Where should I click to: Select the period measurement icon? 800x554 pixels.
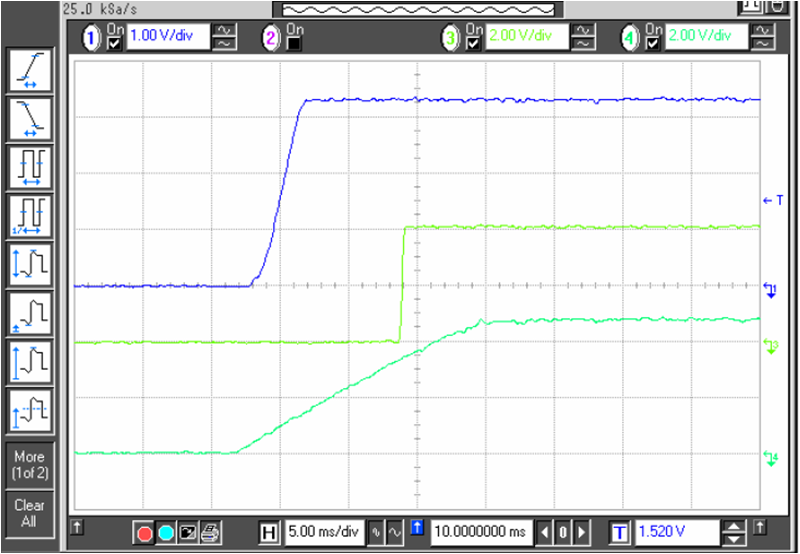click(30, 168)
